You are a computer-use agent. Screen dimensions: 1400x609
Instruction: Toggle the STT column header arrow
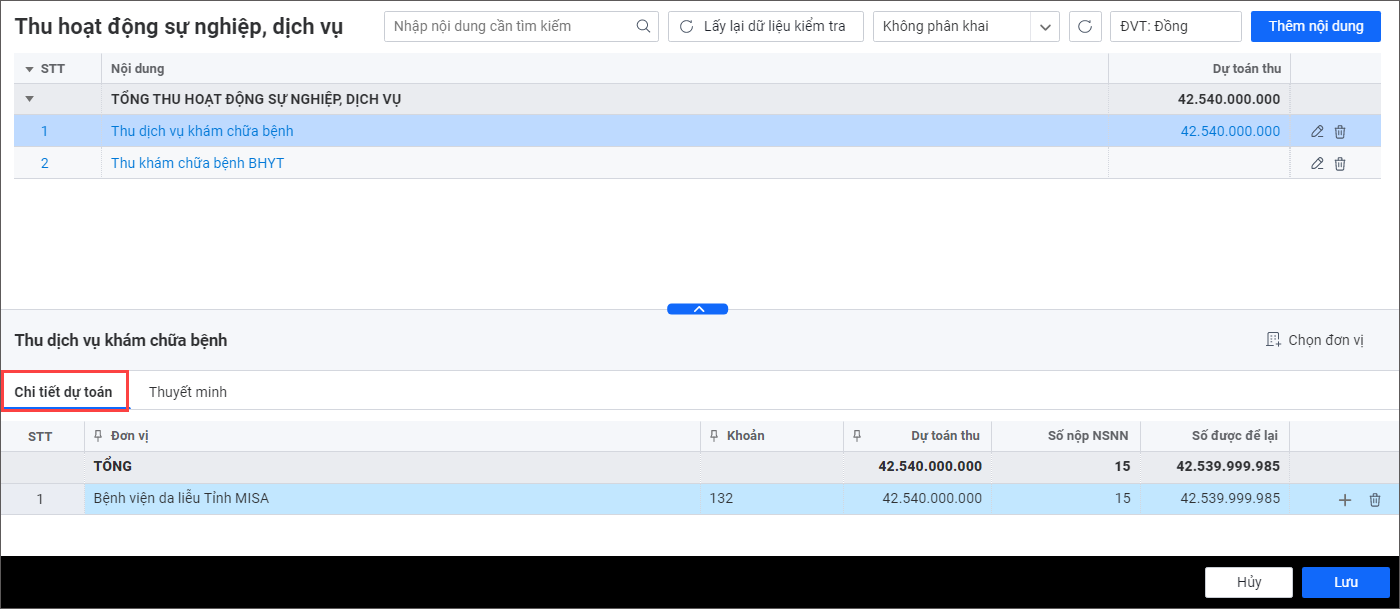[29, 69]
